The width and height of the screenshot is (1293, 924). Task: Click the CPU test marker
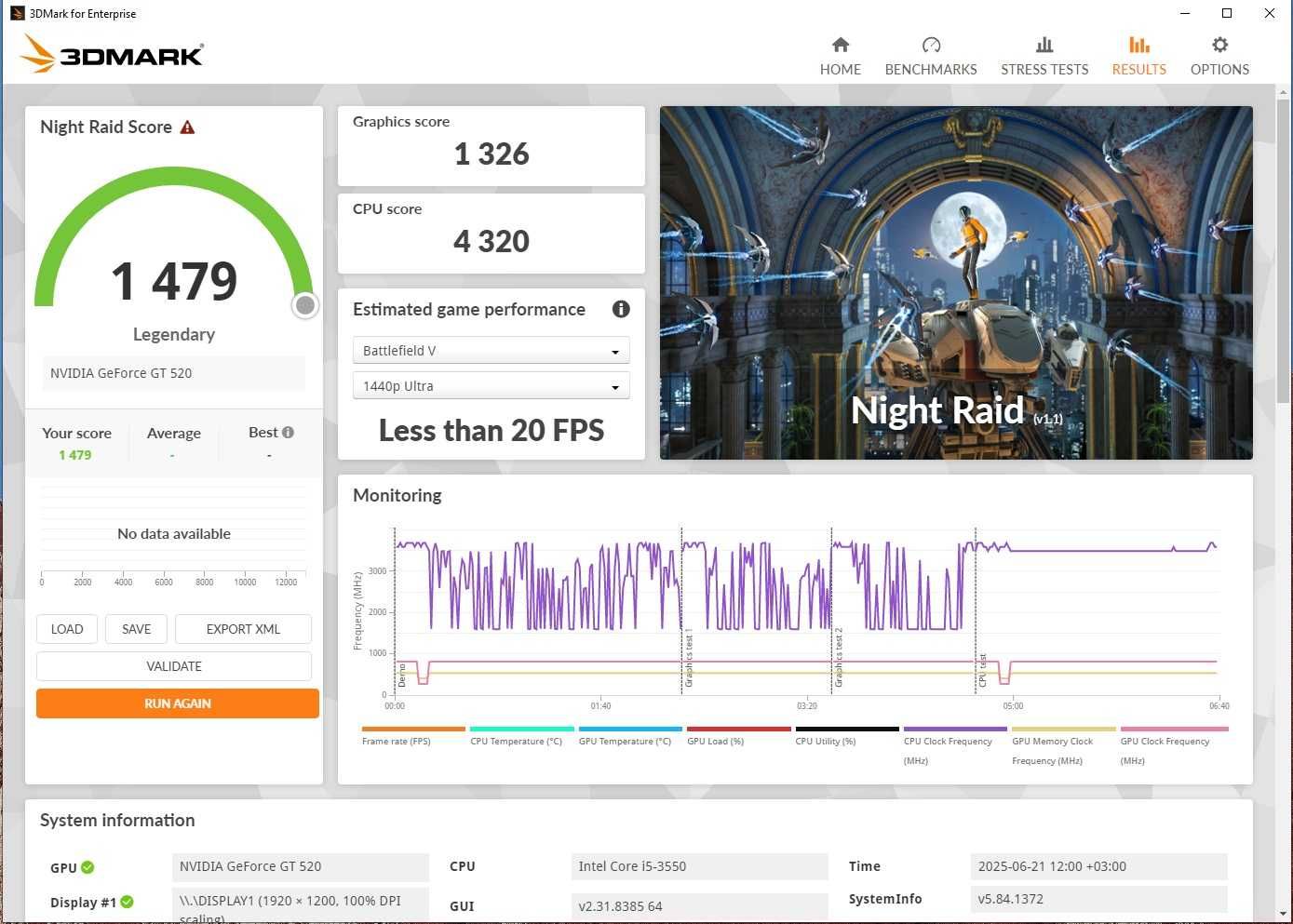(982, 670)
